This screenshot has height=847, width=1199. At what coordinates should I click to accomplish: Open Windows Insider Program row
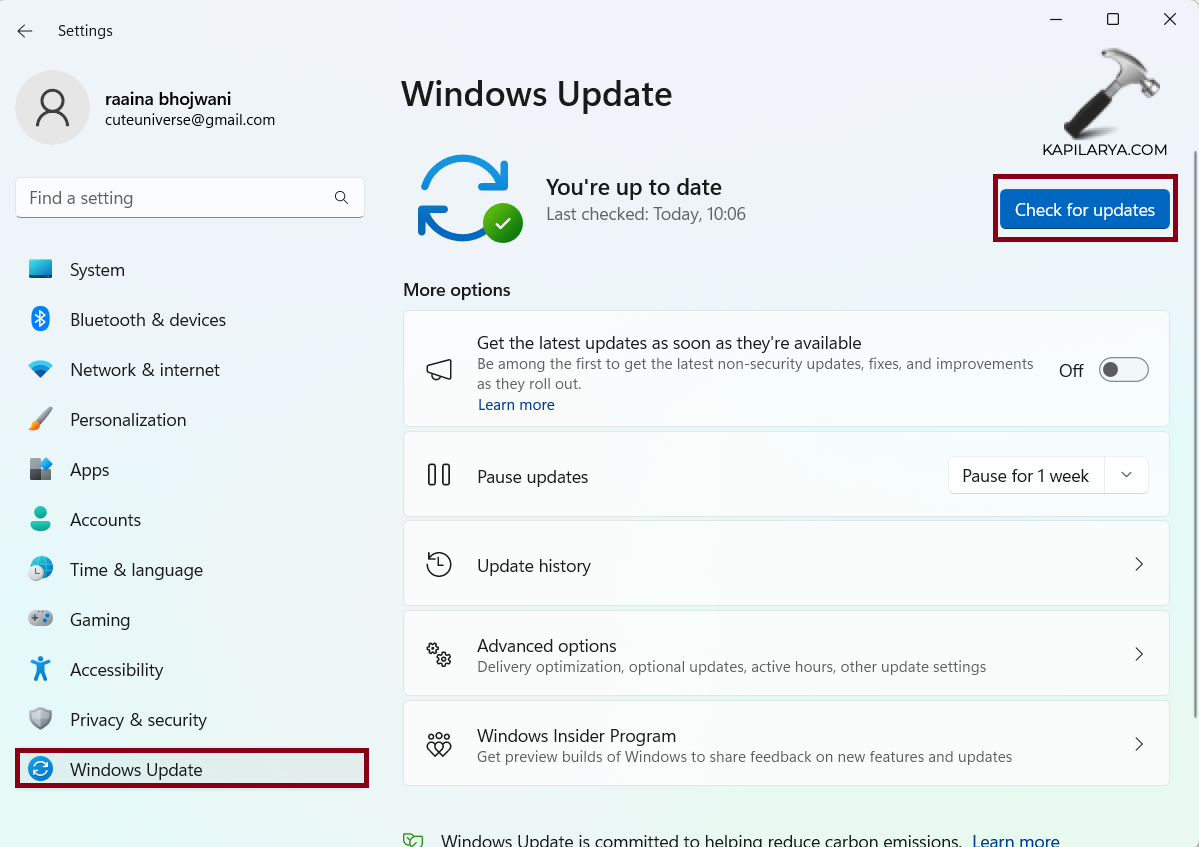785,745
